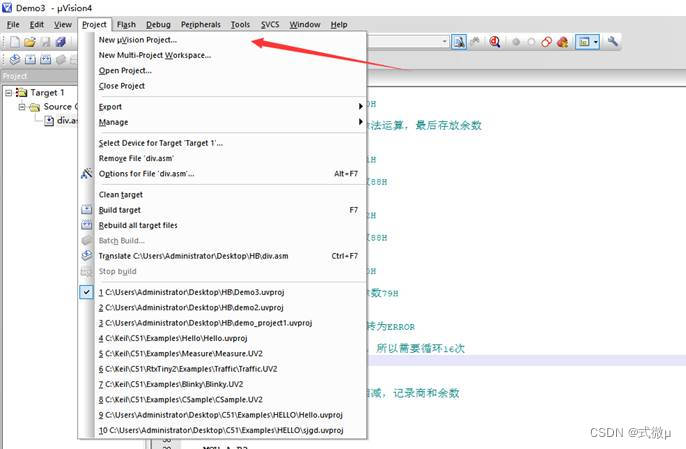Click the Kill all breakpoints icon
The width and height of the screenshot is (686, 449).
[563, 42]
